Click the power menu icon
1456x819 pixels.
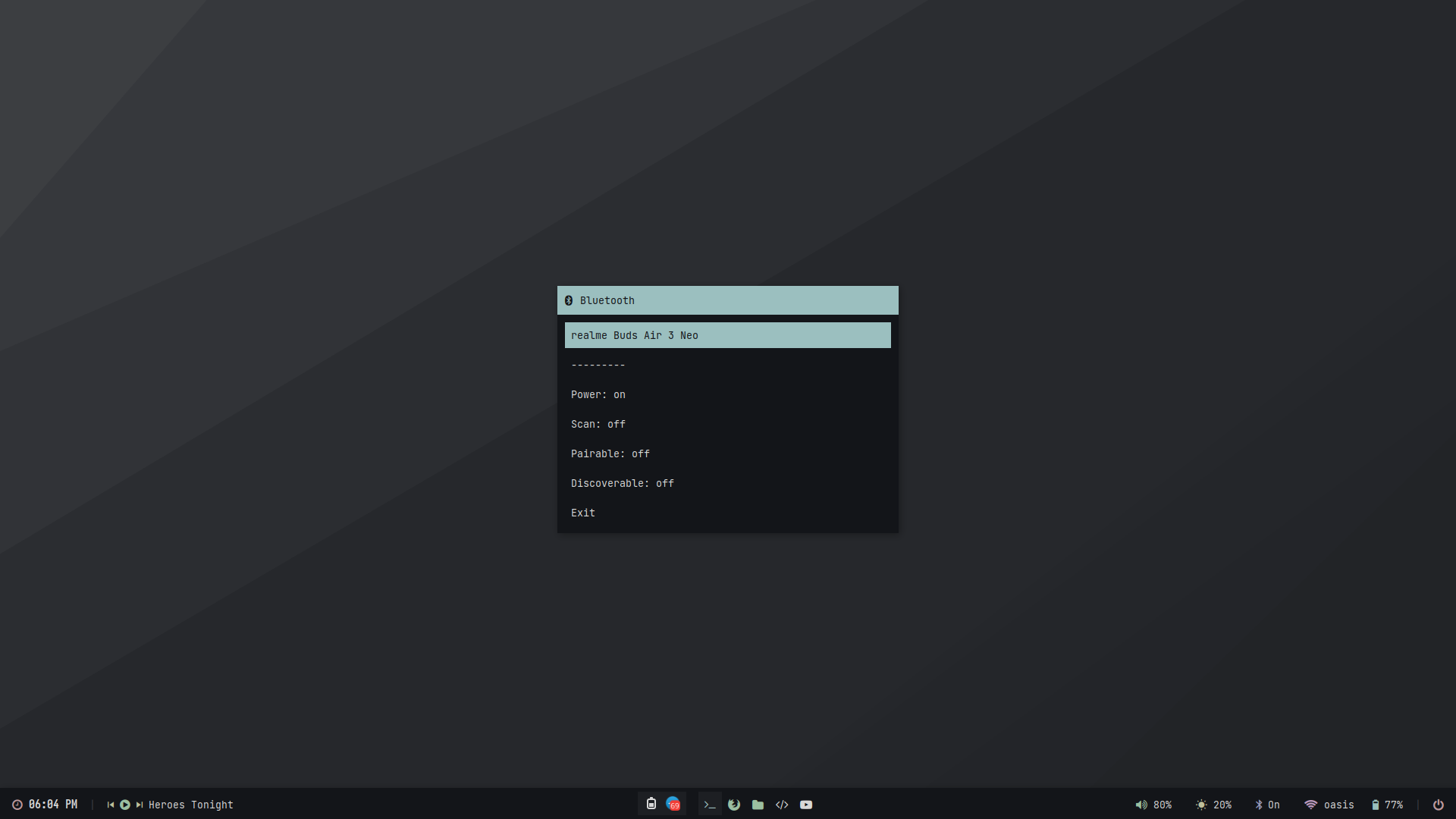[x=1438, y=805]
